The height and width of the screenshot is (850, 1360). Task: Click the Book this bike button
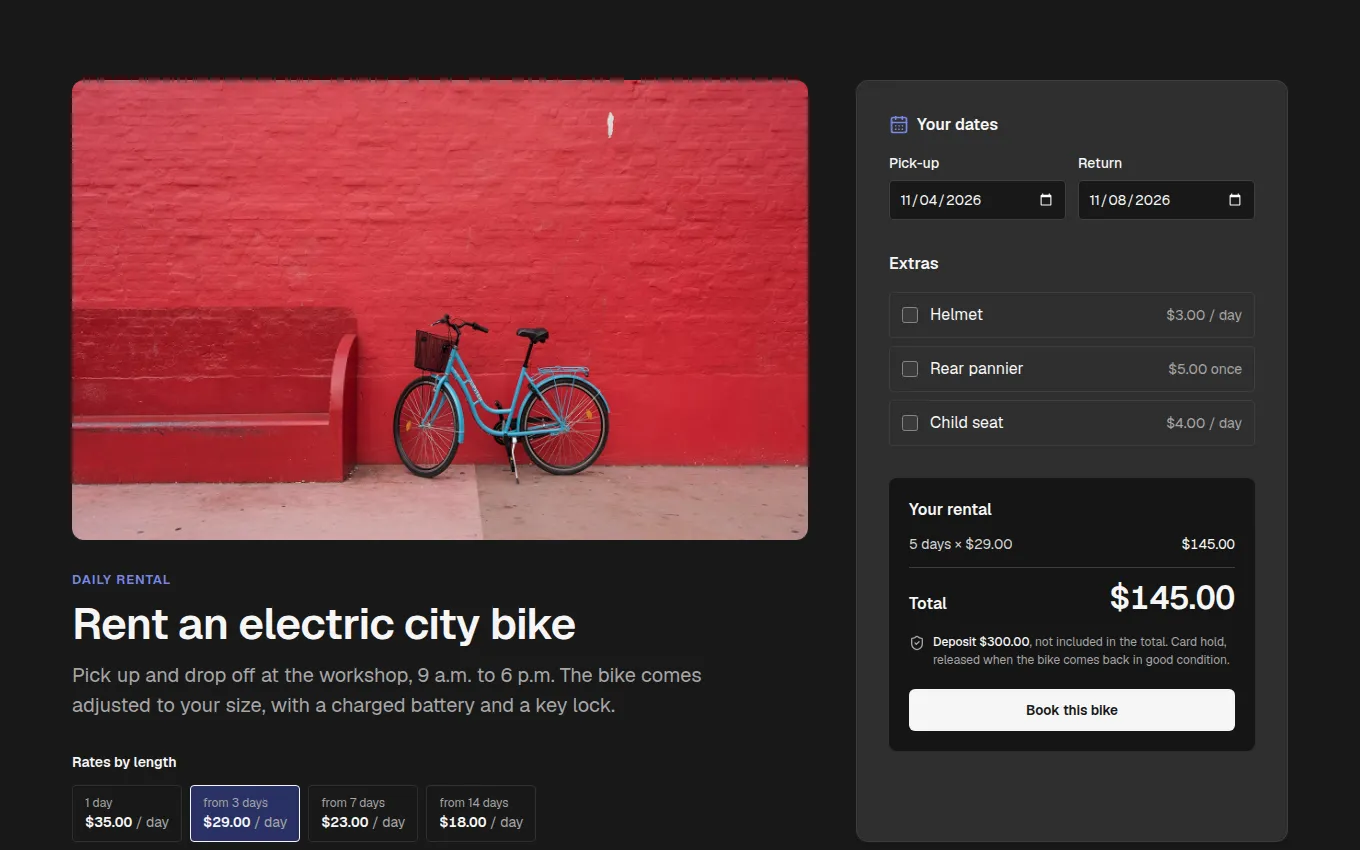pyautogui.click(x=1072, y=710)
